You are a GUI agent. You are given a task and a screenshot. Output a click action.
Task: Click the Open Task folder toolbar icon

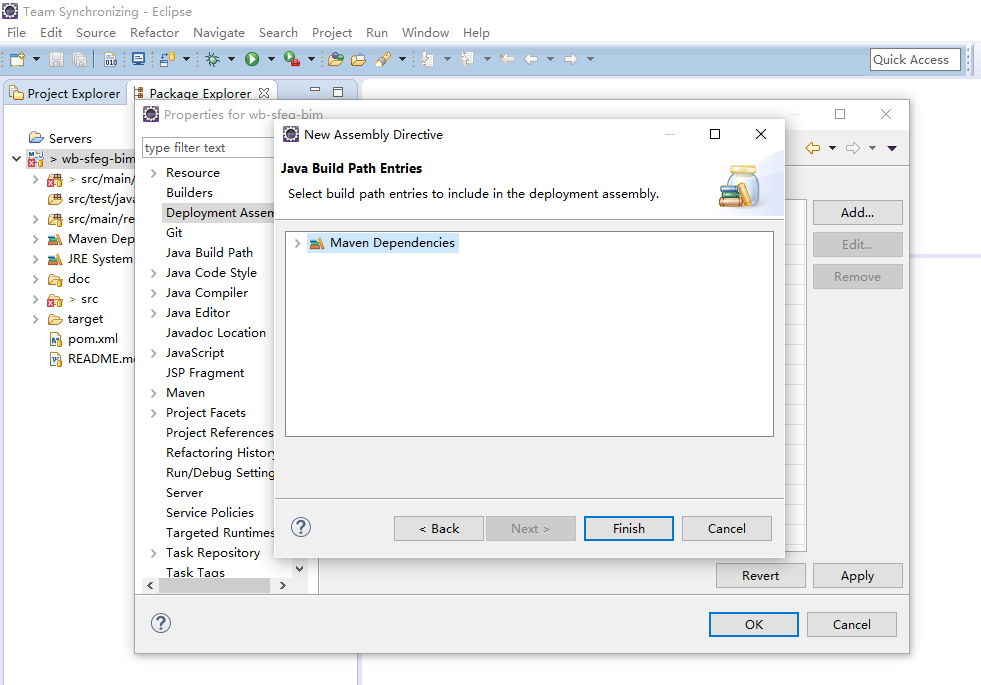(x=358, y=59)
